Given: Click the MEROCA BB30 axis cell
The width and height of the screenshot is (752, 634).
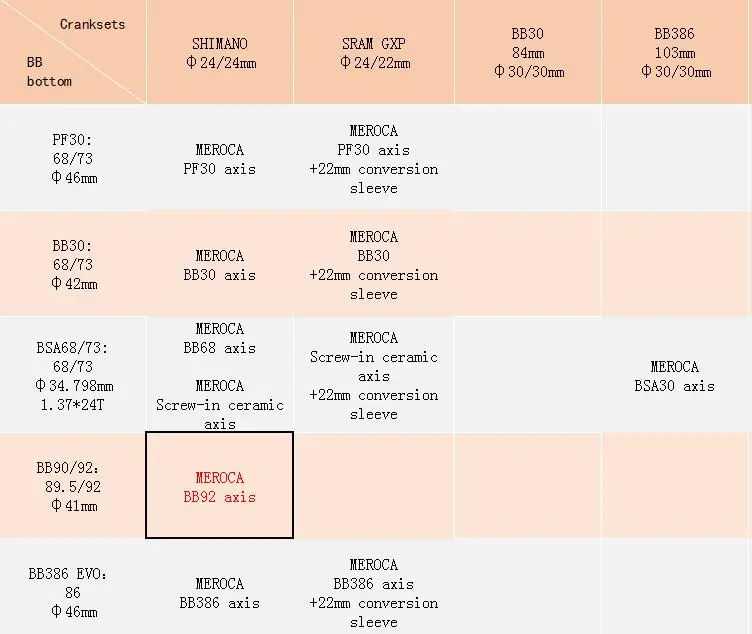Looking at the screenshot, I should pos(220,264).
